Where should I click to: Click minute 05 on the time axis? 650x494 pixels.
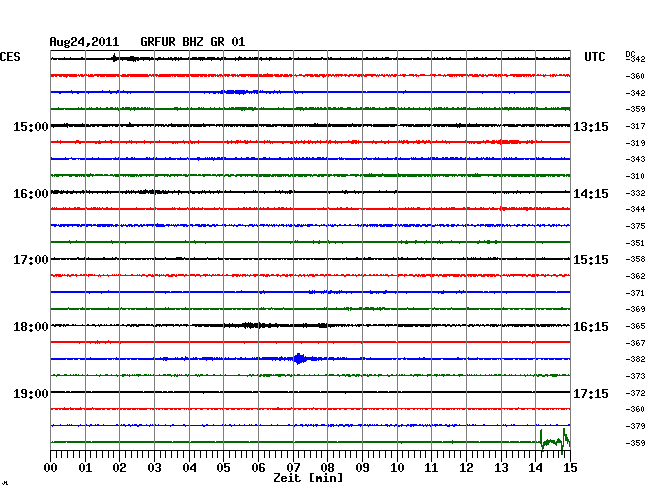click(223, 468)
